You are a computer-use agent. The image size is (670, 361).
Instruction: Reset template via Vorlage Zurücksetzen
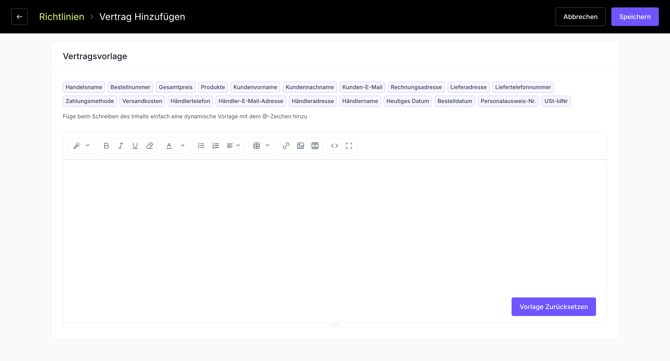pyautogui.click(x=553, y=307)
